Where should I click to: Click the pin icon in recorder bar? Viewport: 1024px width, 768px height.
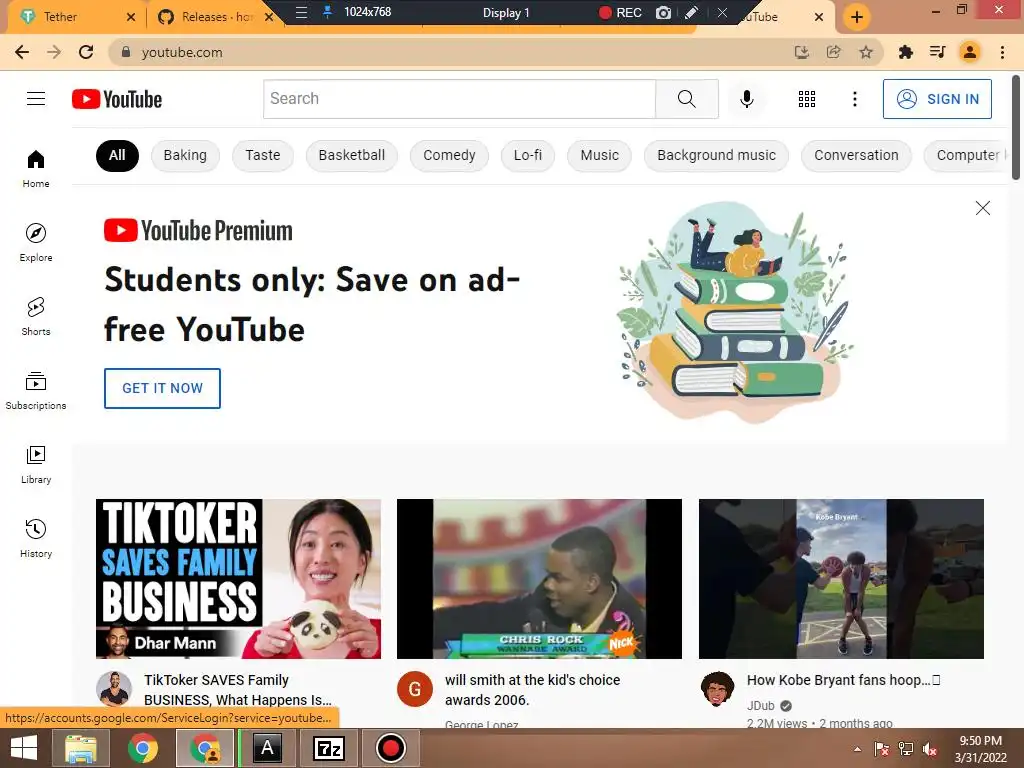(x=327, y=12)
